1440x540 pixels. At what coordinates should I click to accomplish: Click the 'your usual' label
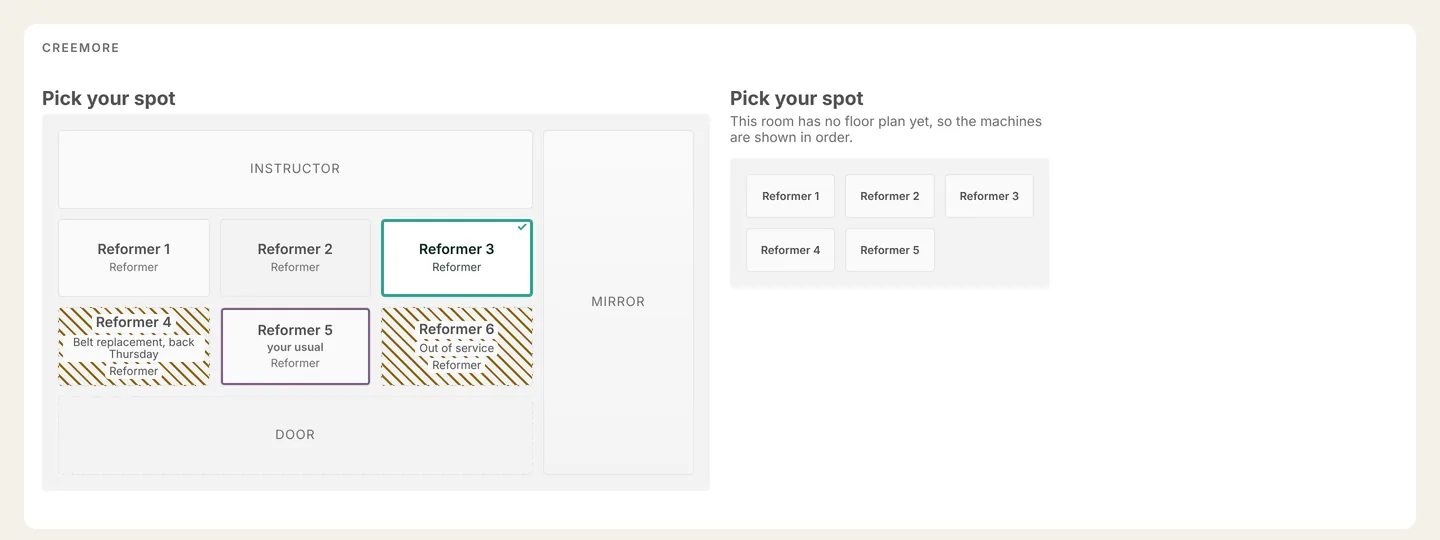point(295,347)
